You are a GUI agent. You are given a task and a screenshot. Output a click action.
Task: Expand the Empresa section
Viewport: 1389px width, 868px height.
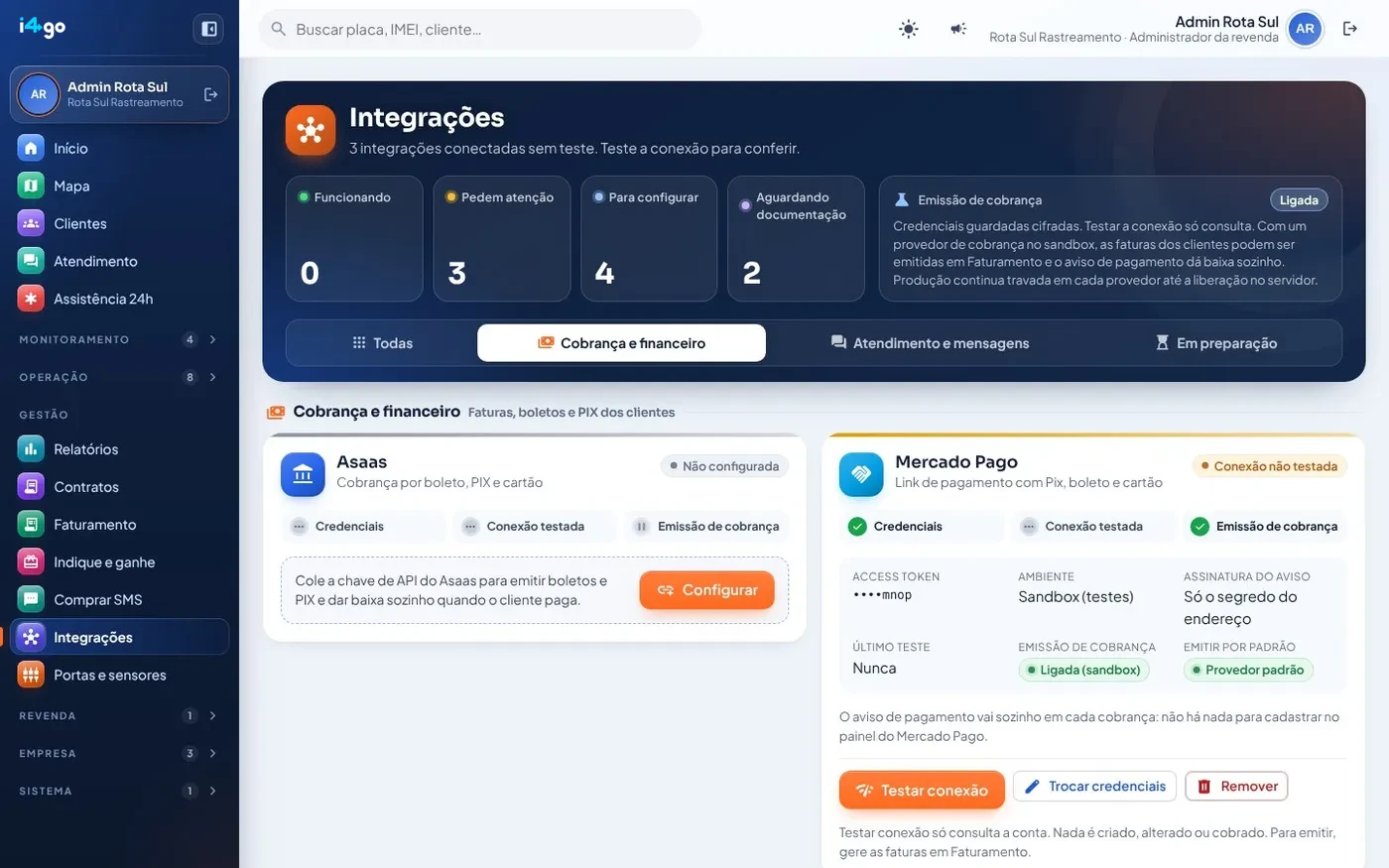(120, 753)
